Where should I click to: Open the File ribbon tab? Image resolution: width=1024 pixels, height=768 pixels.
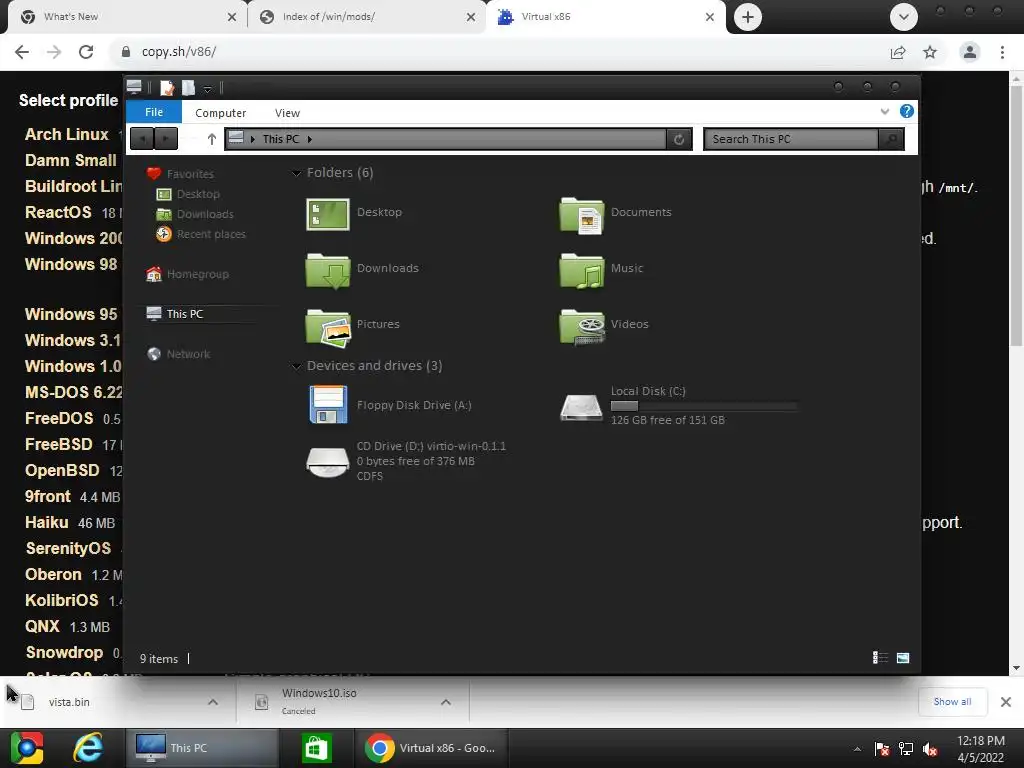pos(154,112)
